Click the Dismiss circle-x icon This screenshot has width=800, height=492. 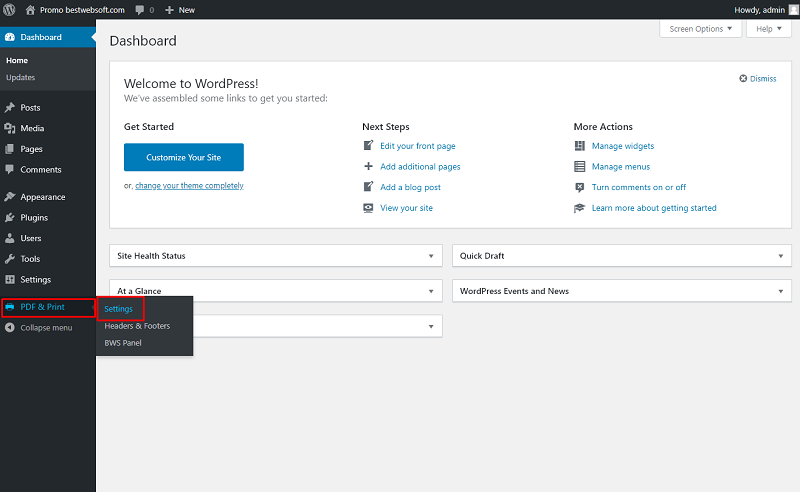pos(743,79)
